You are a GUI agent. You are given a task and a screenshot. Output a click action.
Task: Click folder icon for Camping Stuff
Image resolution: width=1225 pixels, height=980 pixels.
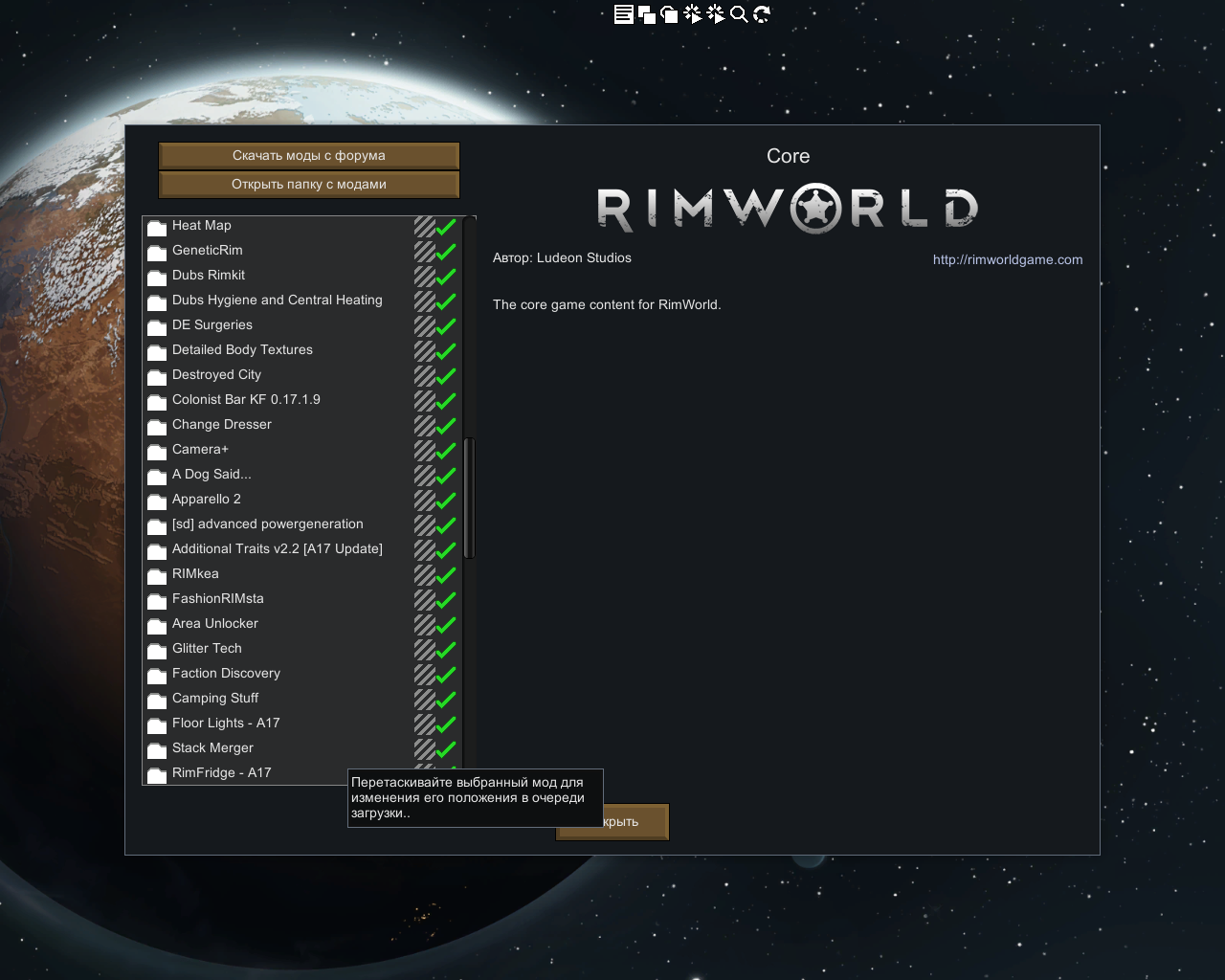[157, 701]
